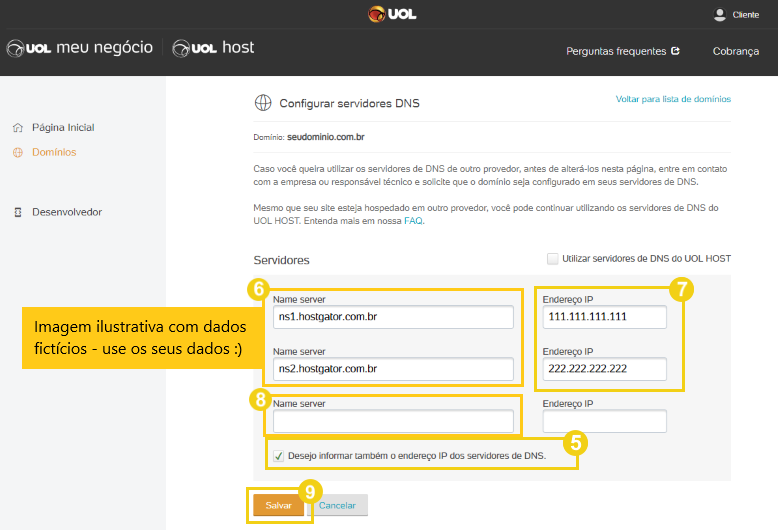Enable Utilizar servidores de DNS do UOL HOST

(552, 259)
